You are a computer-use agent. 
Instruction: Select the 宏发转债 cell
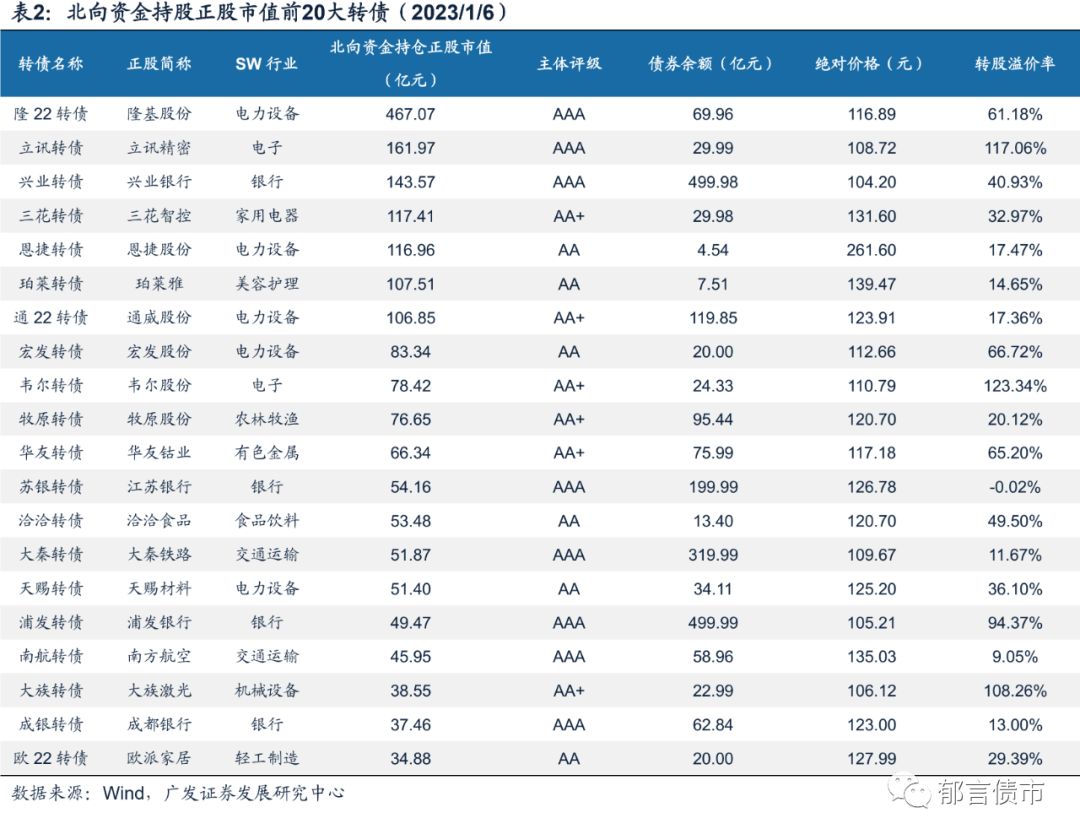tap(51, 351)
